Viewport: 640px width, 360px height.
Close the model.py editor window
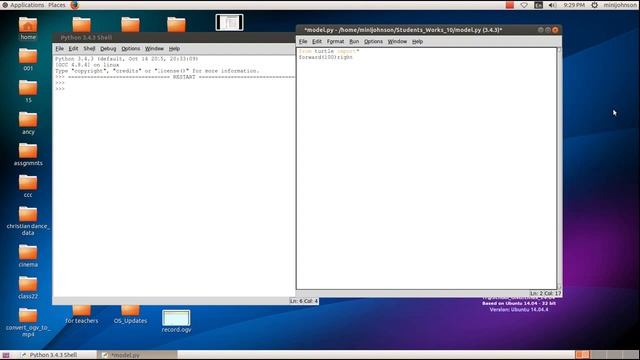(x=555, y=30)
